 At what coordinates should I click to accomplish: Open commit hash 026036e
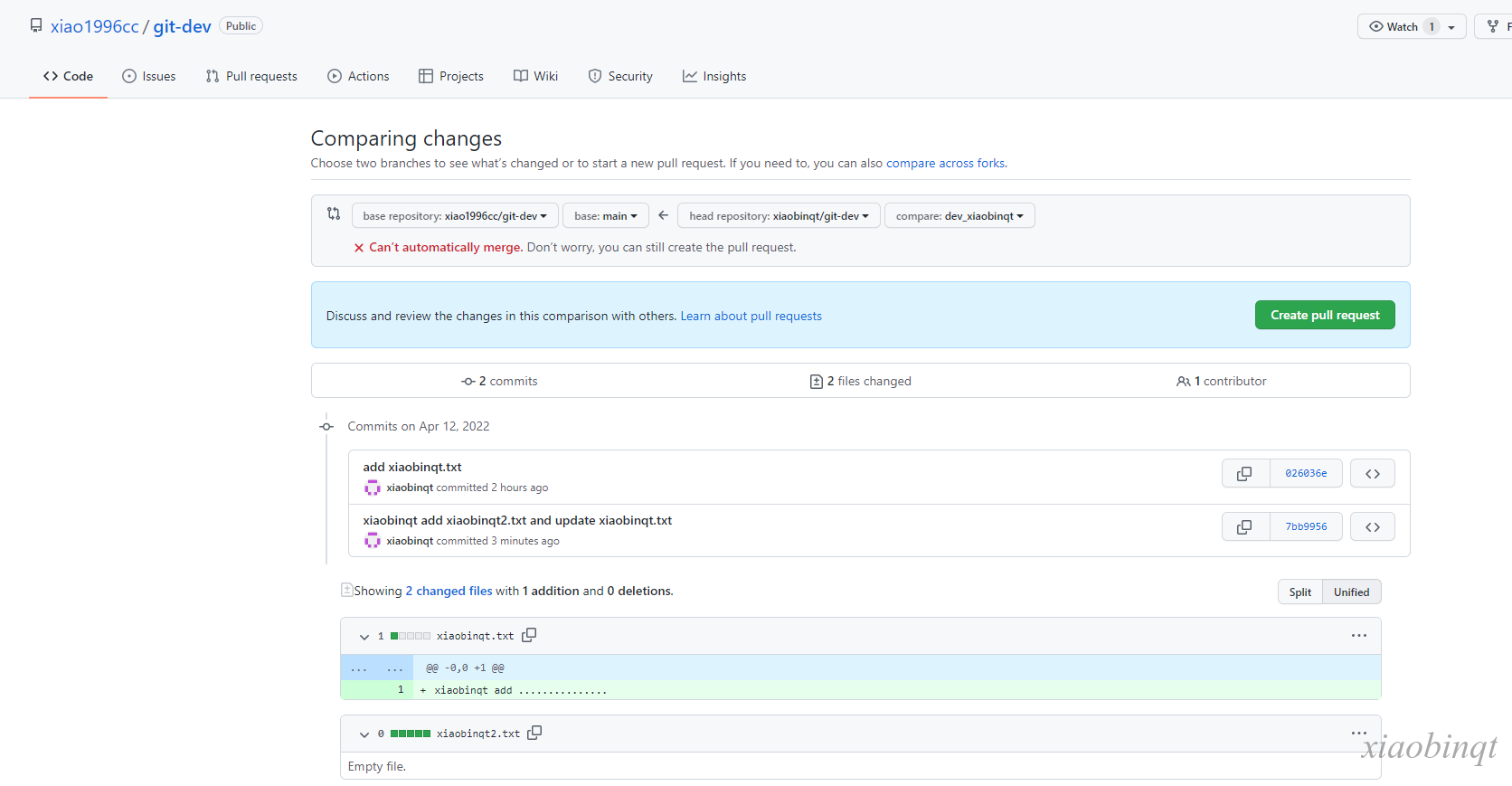pyautogui.click(x=1306, y=473)
